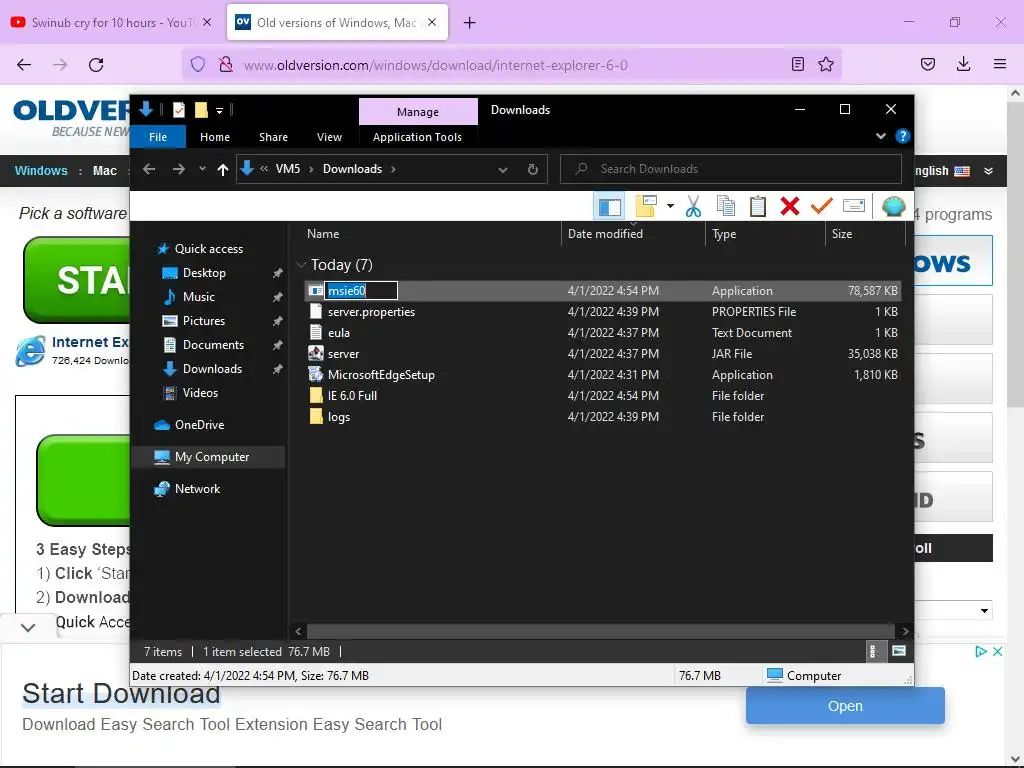The width and height of the screenshot is (1024, 768).
Task: Open the browser Downloads panel icon
Action: (963, 64)
